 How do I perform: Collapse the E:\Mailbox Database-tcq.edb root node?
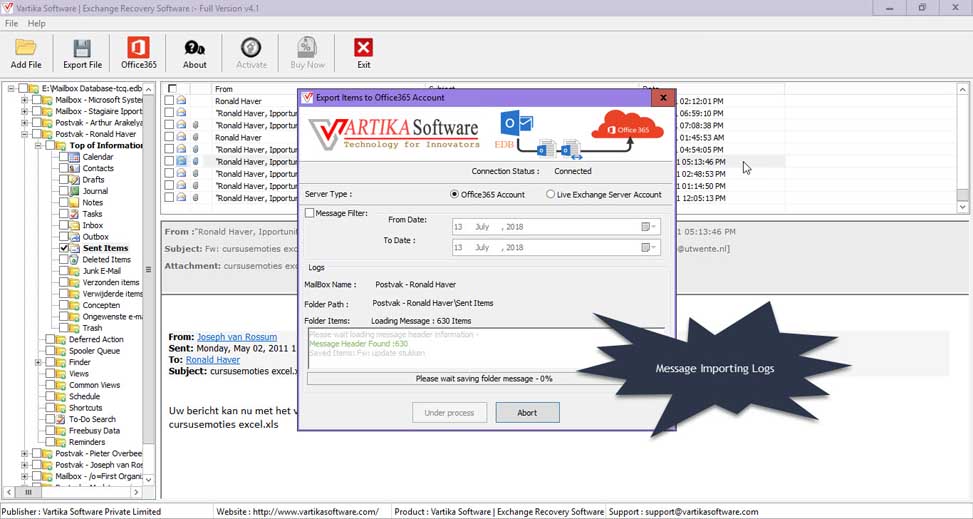[x=12, y=88]
